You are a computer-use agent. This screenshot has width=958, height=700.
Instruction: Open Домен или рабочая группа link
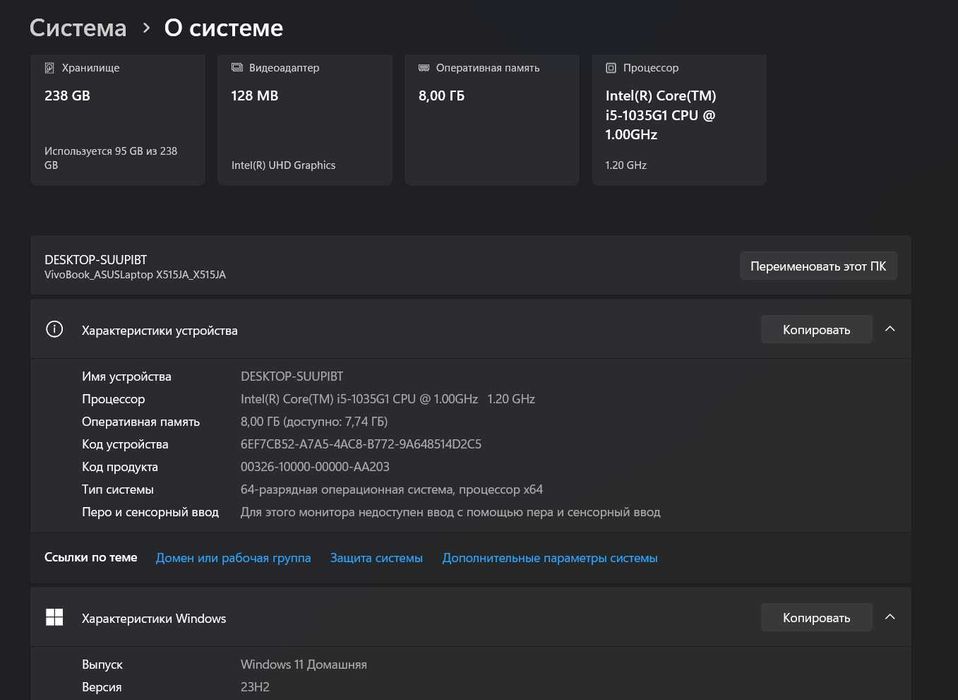[x=233, y=558]
